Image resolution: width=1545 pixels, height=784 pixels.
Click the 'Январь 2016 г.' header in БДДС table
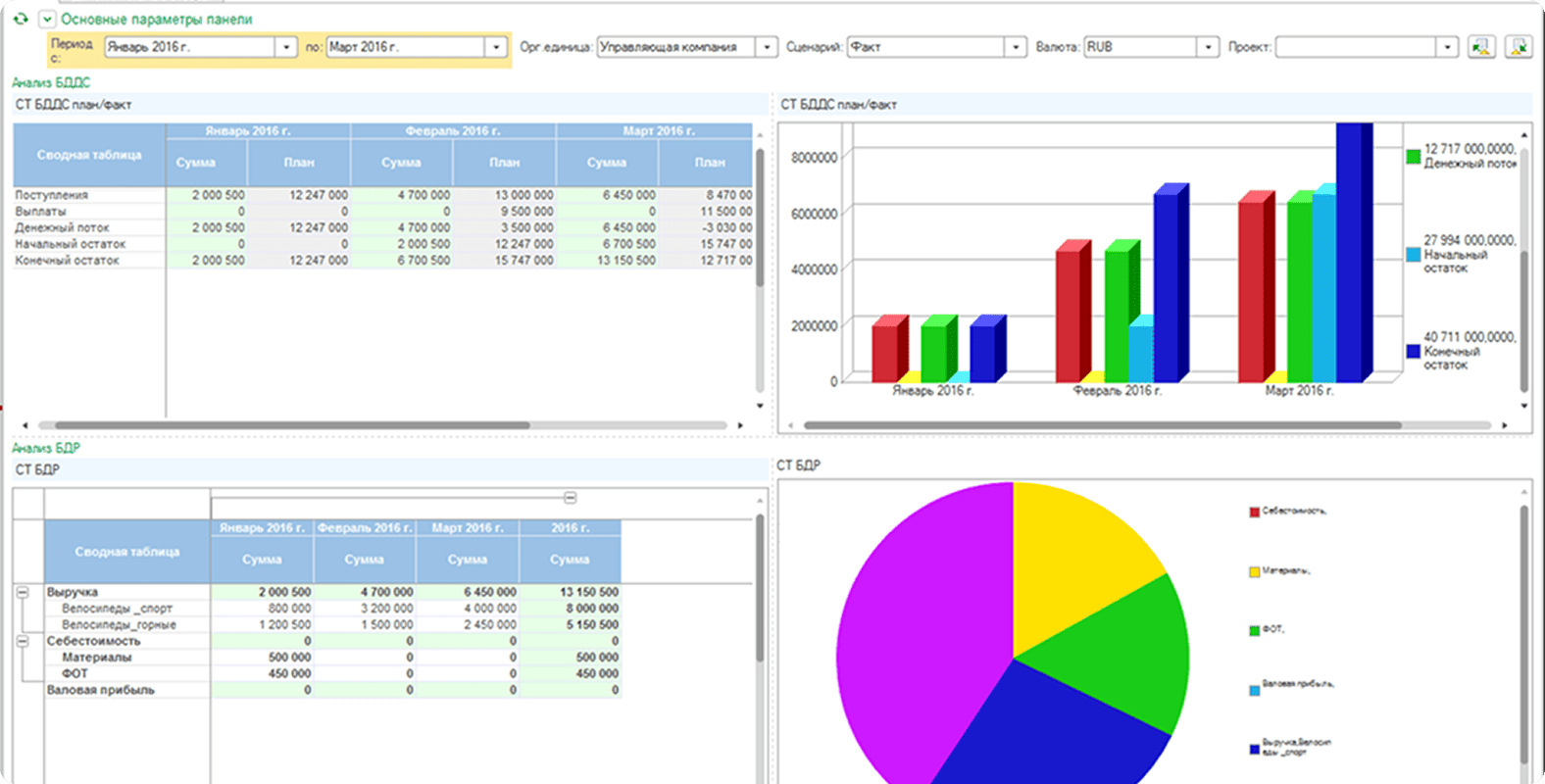click(x=258, y=130)
